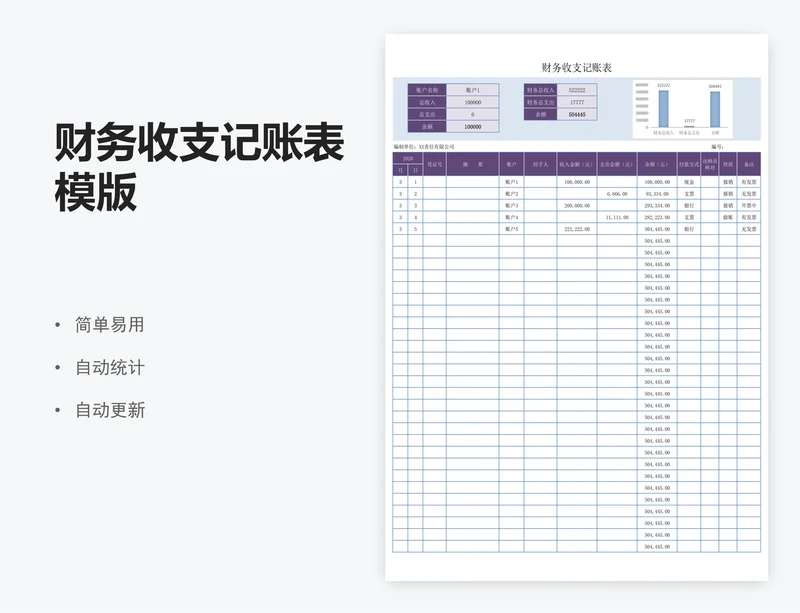Select the 2020 year header cell

408,158
